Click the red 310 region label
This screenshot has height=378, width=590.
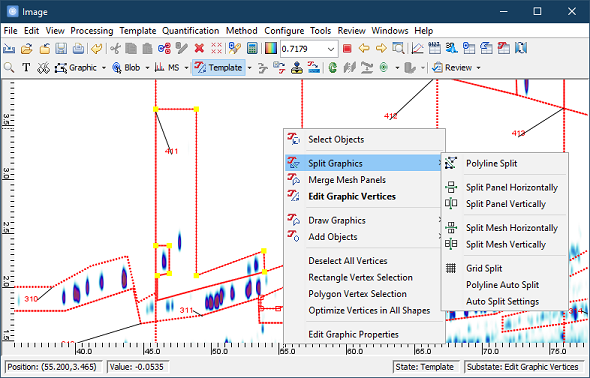click(x=31, y=299)
